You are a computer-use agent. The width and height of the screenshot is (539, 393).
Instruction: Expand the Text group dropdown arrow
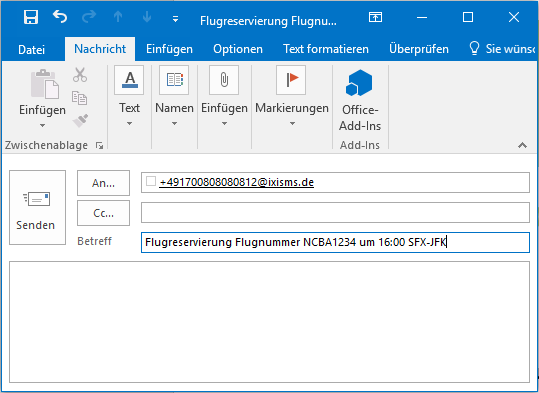[x=130, y=123]
